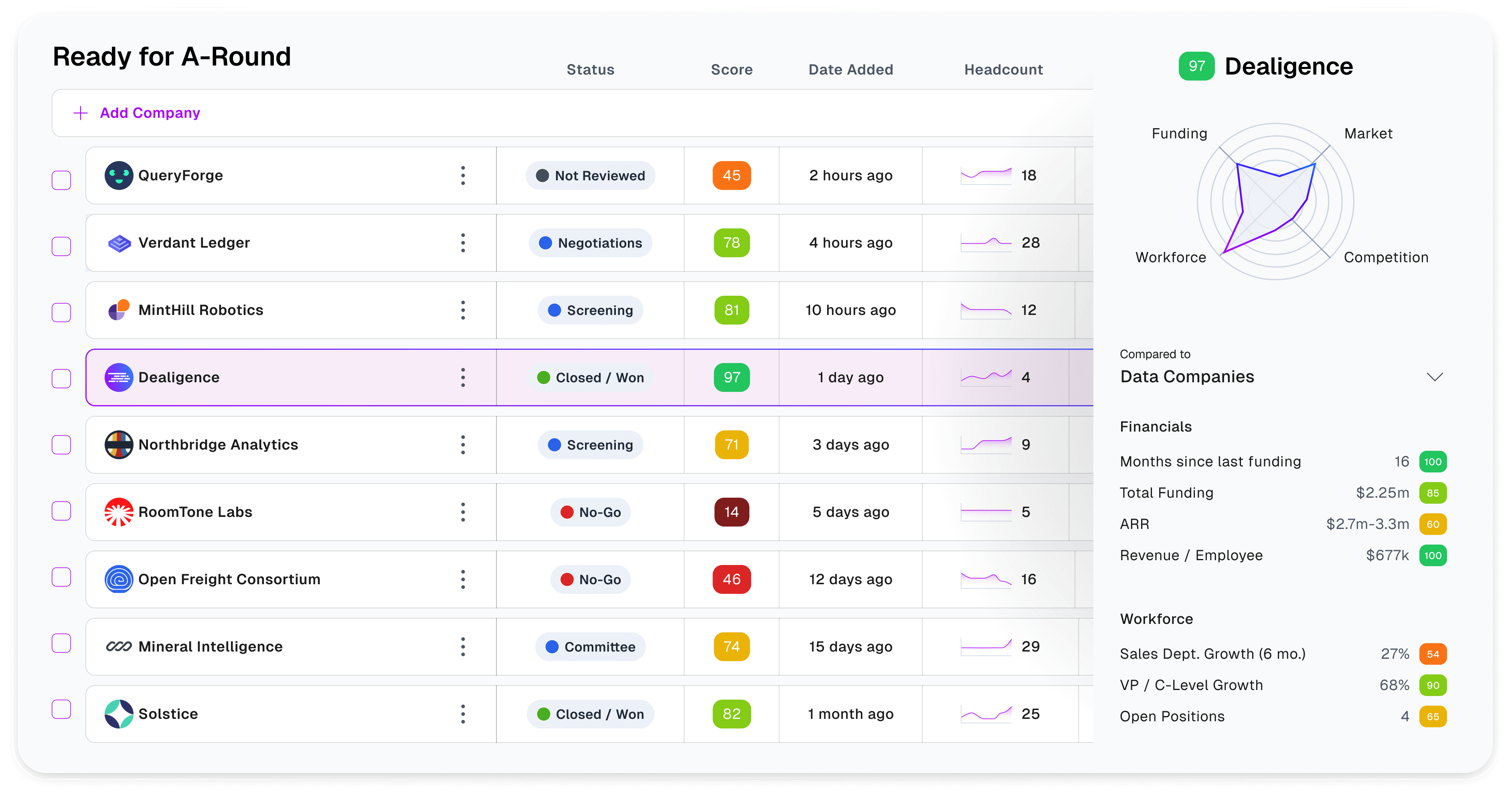
Task: Click the Solstice logo icon
Action: [x=119, y=714]
